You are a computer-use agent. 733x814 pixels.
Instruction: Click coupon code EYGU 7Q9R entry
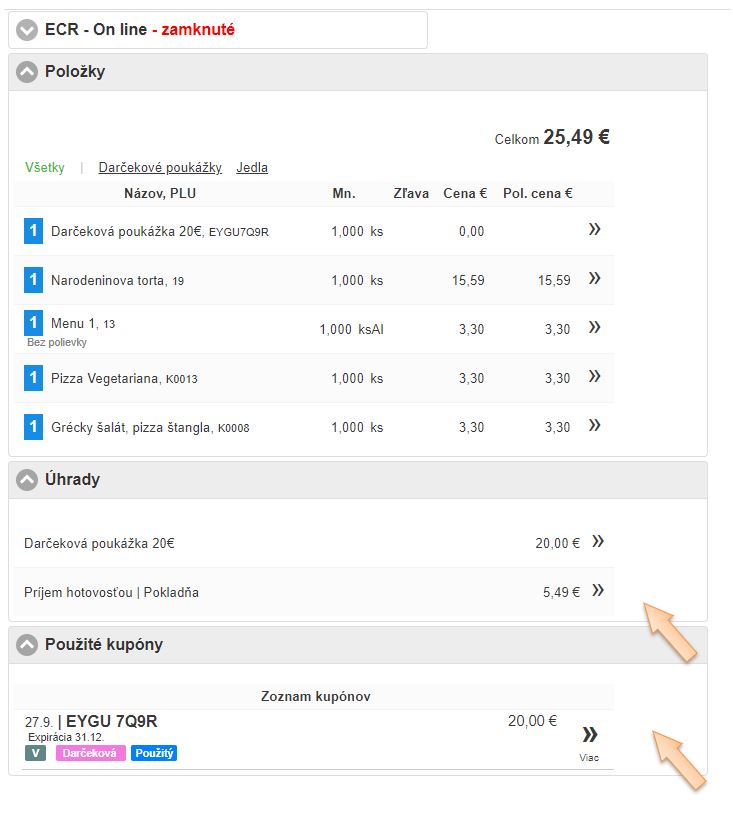click(x=111, y=722)
